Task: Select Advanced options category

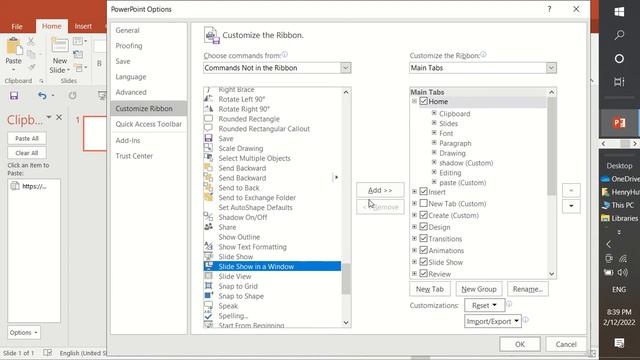Action: pyautogui.click(x=131, y=92)
